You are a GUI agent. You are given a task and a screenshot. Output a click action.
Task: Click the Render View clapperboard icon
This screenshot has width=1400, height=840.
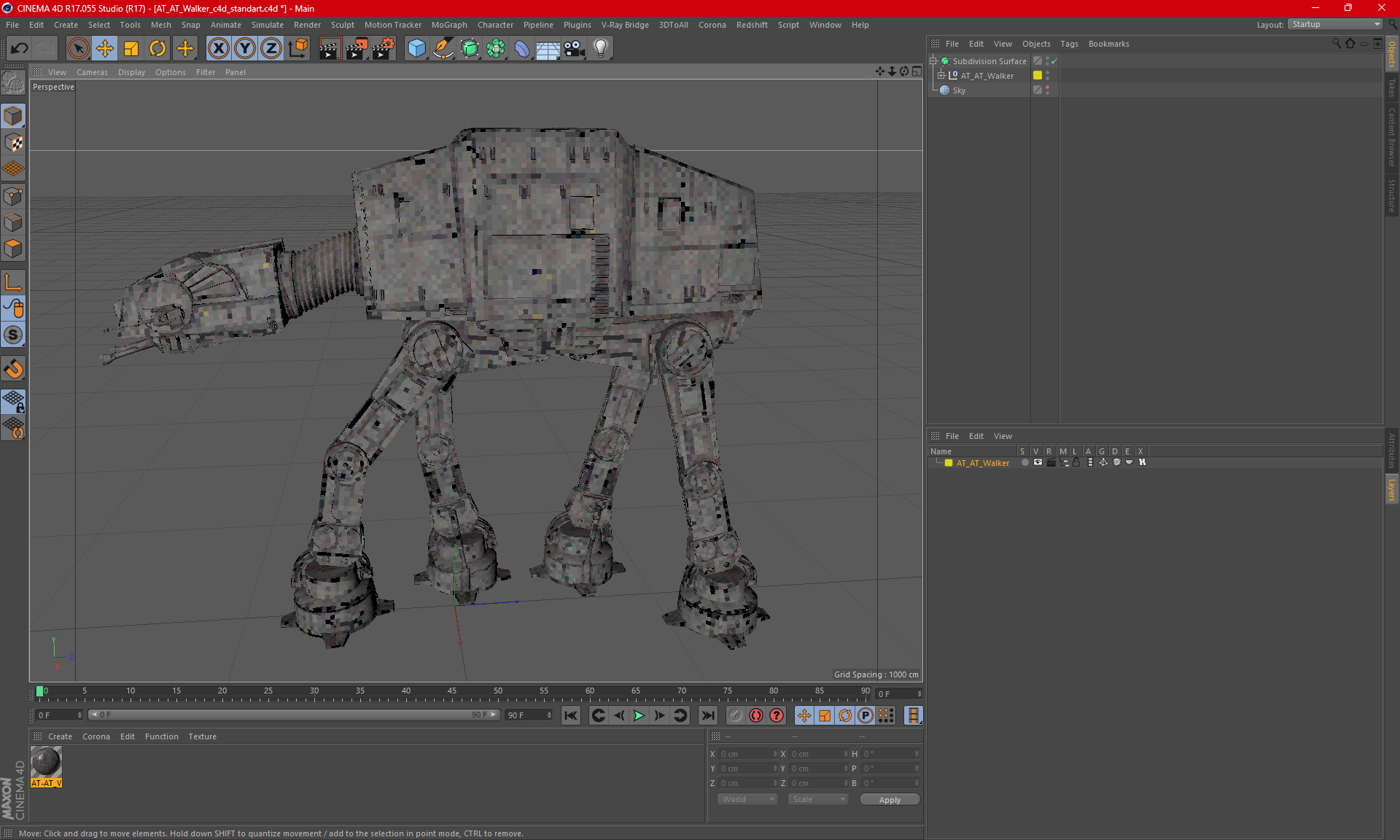click(330, 49)
